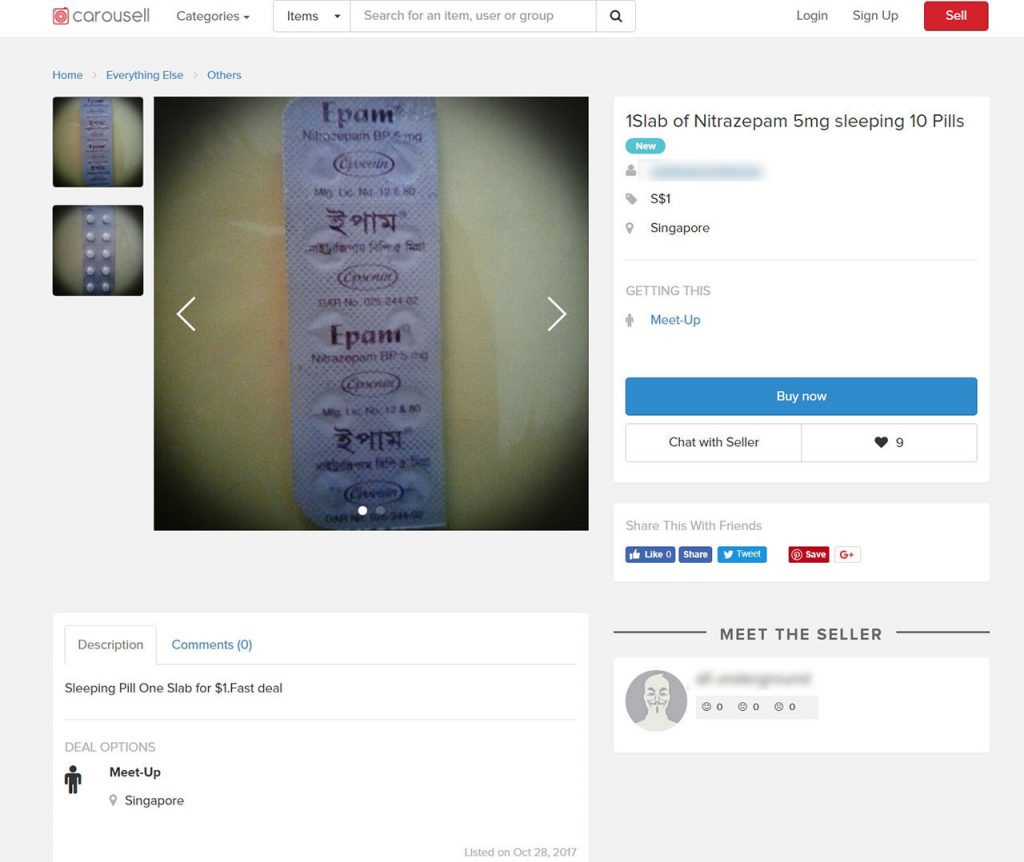Open Chat with Seller
Viewport: 1024px width, 862px height.
713,443
